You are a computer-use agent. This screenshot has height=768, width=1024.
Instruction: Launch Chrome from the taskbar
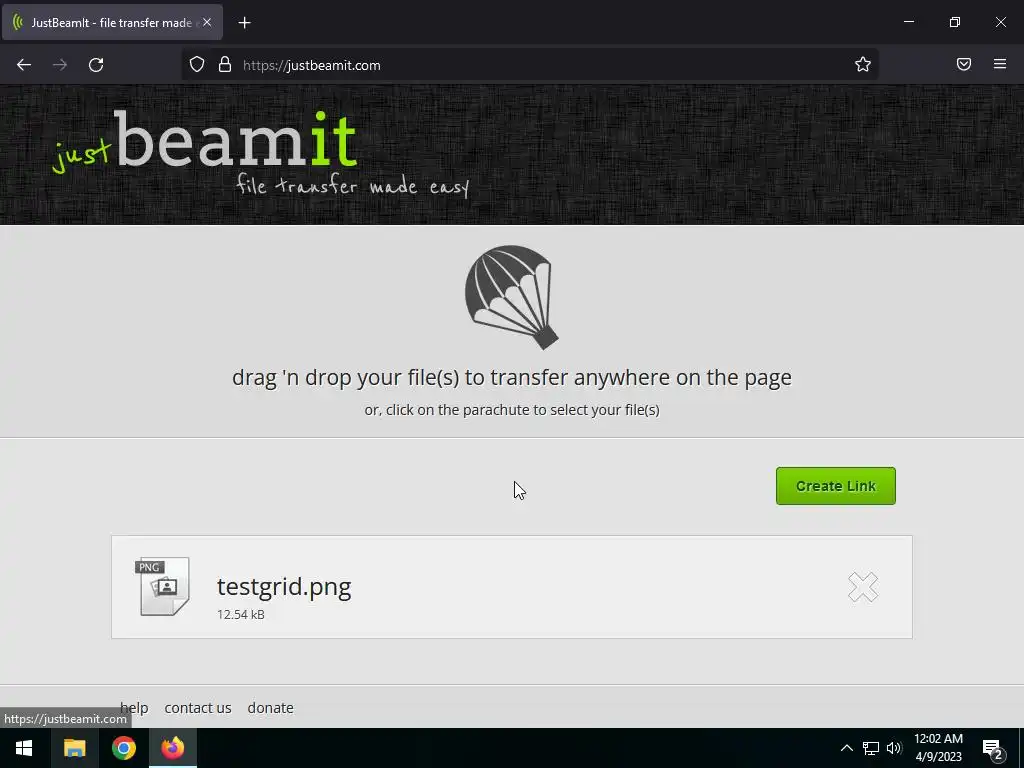123,748
